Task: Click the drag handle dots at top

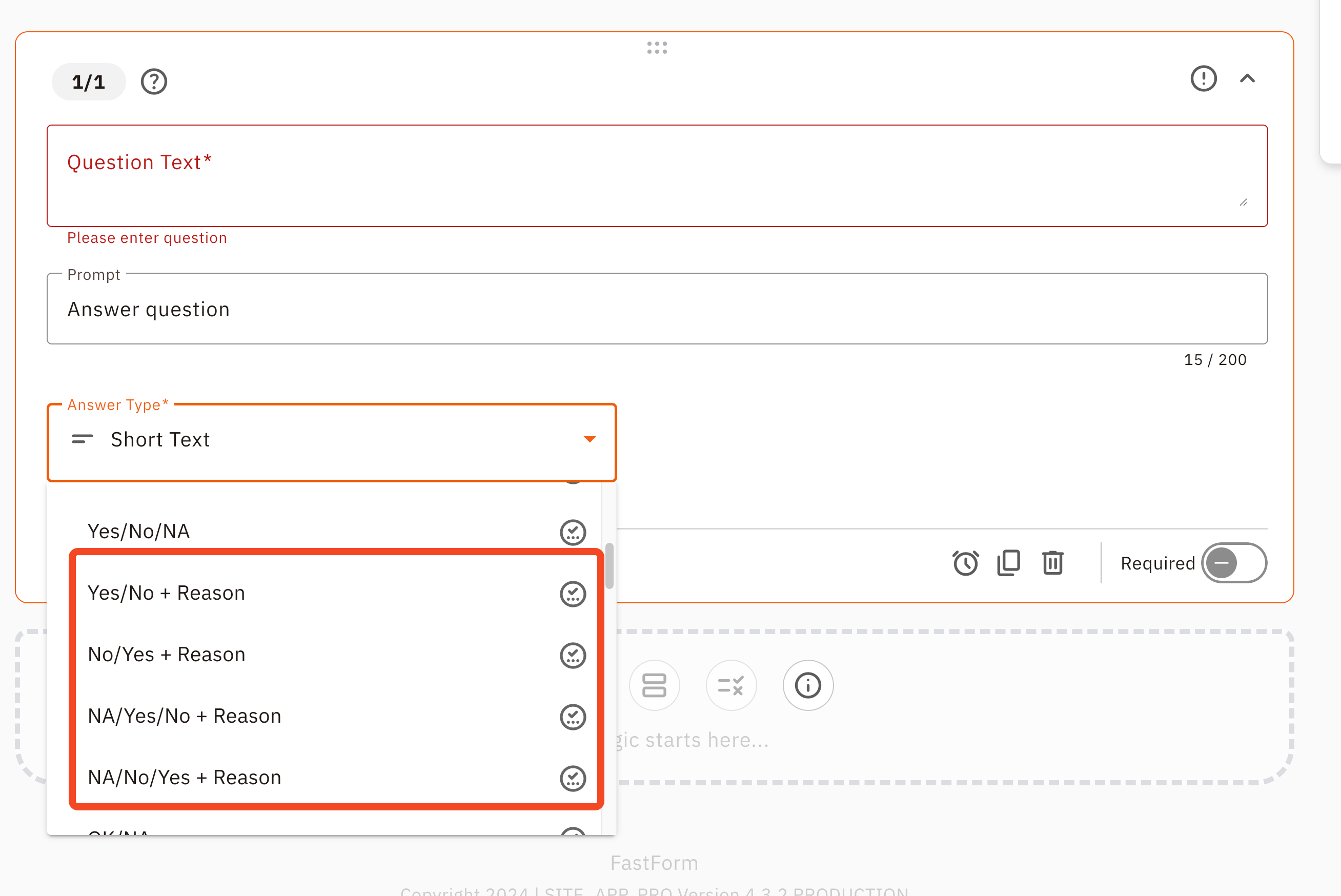Action: point(657,48)
